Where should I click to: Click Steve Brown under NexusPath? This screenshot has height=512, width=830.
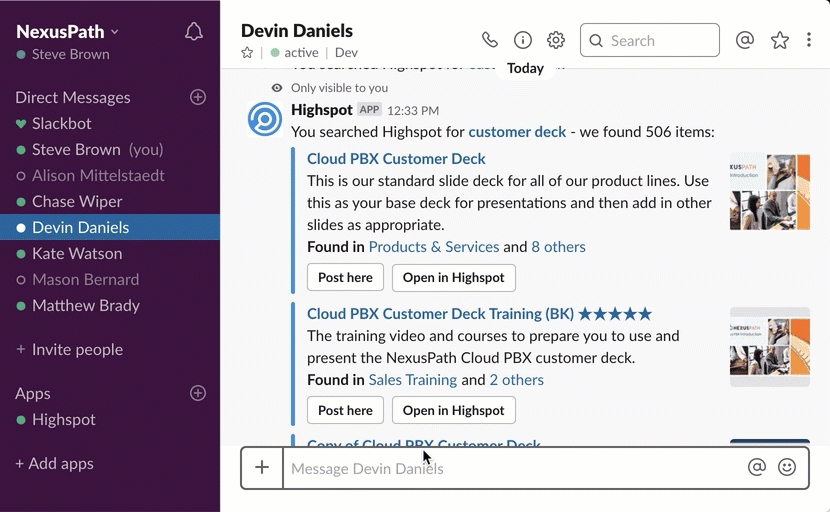click(x=70, y=54)
